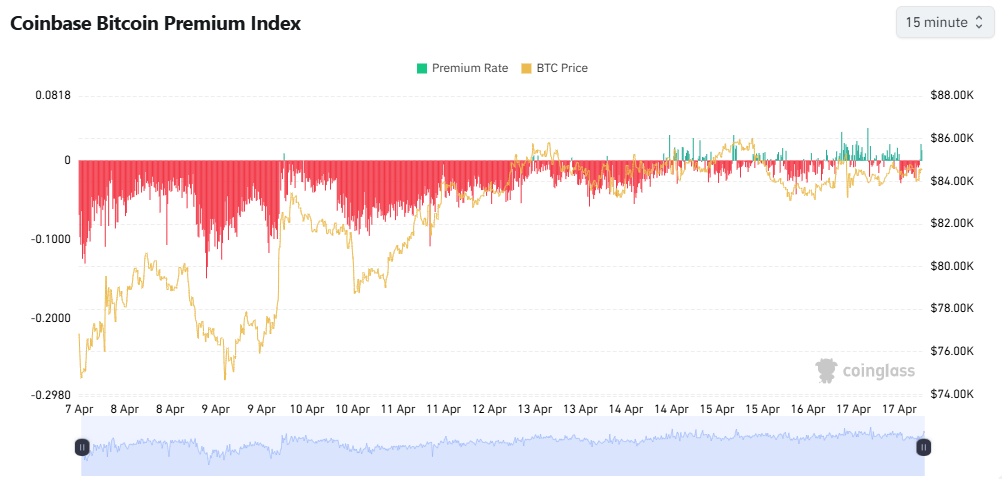The image size is (1002, 479).
Task: Click the $86.00K price axis label
Action: (952, 138)
